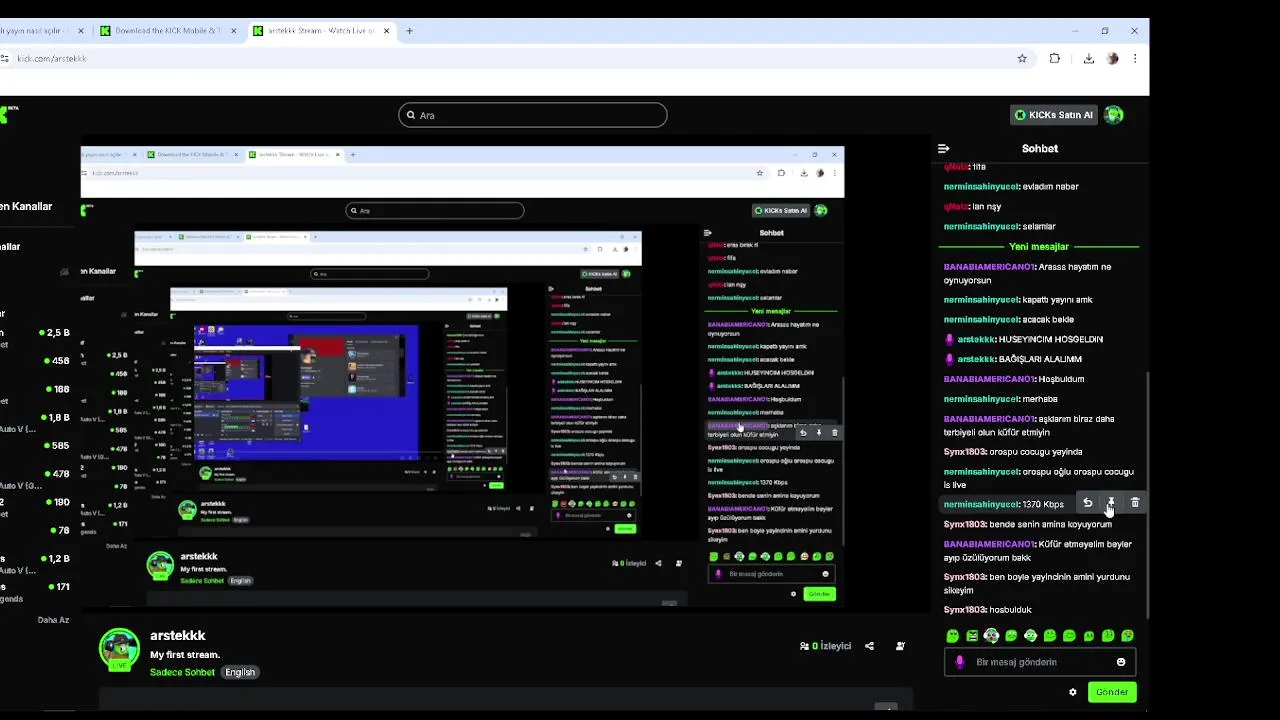Viewport: 1280px width, 720px height.
Task: Open the user profile avatar menu
Action: coord(1114,115)
